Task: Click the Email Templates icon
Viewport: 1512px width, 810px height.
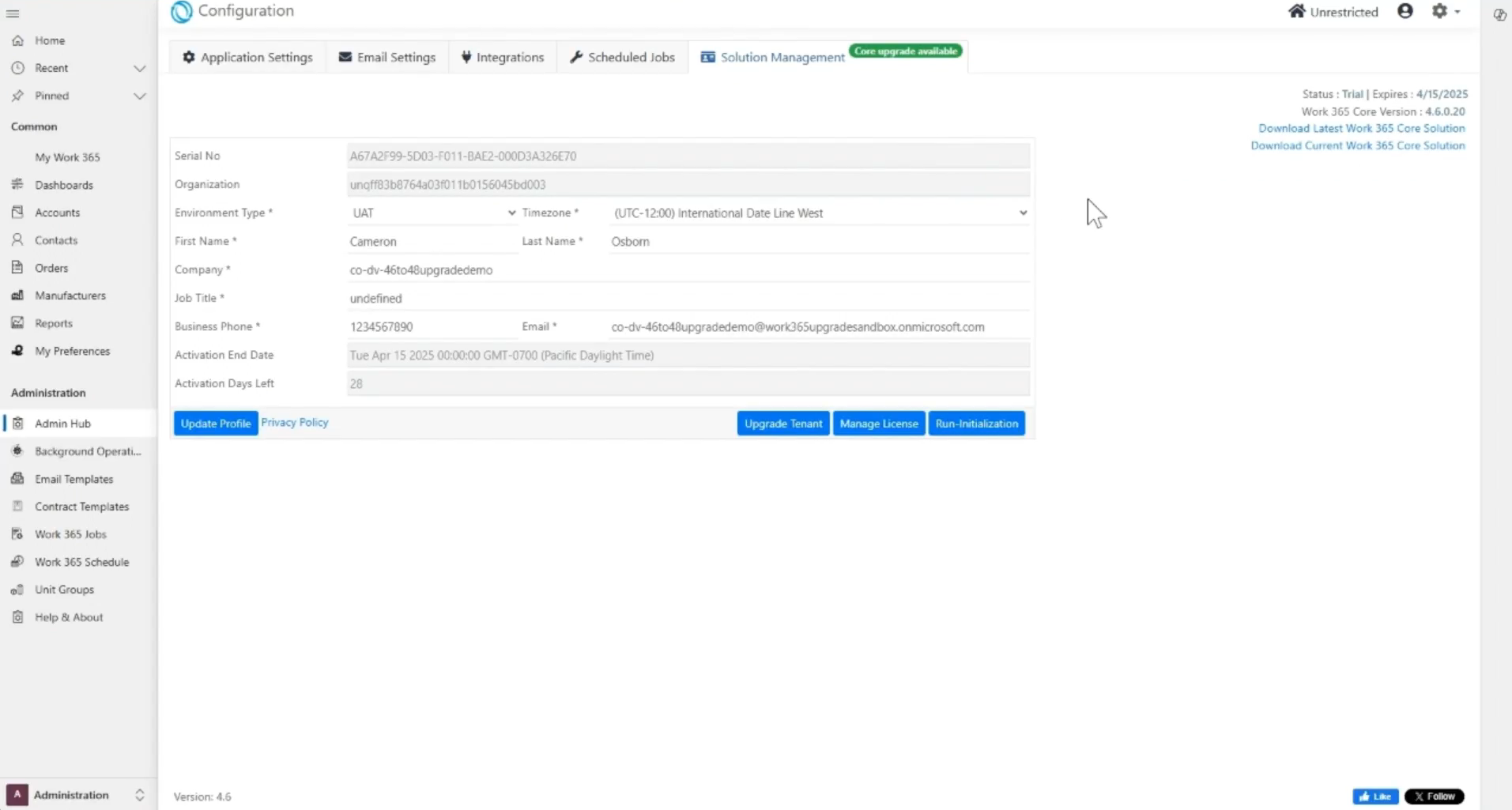Action: click(17, 479)
